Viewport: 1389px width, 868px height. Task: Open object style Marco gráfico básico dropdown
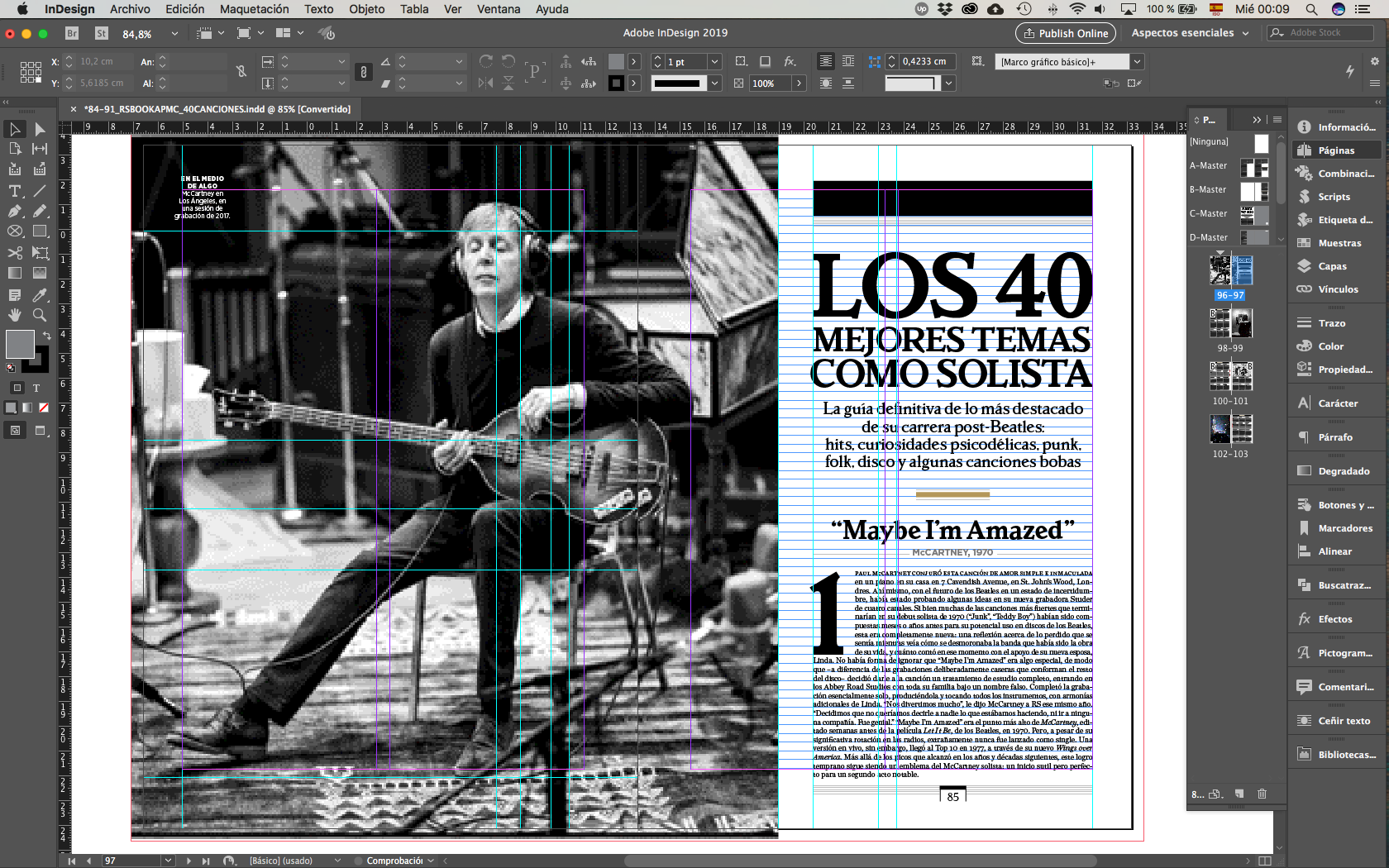[1137, 62]
